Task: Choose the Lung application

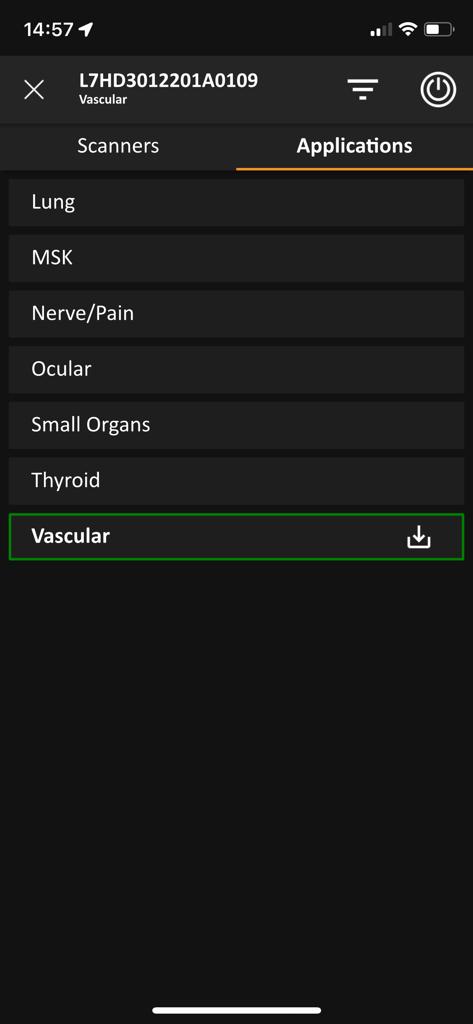Action: pos(236,202)
